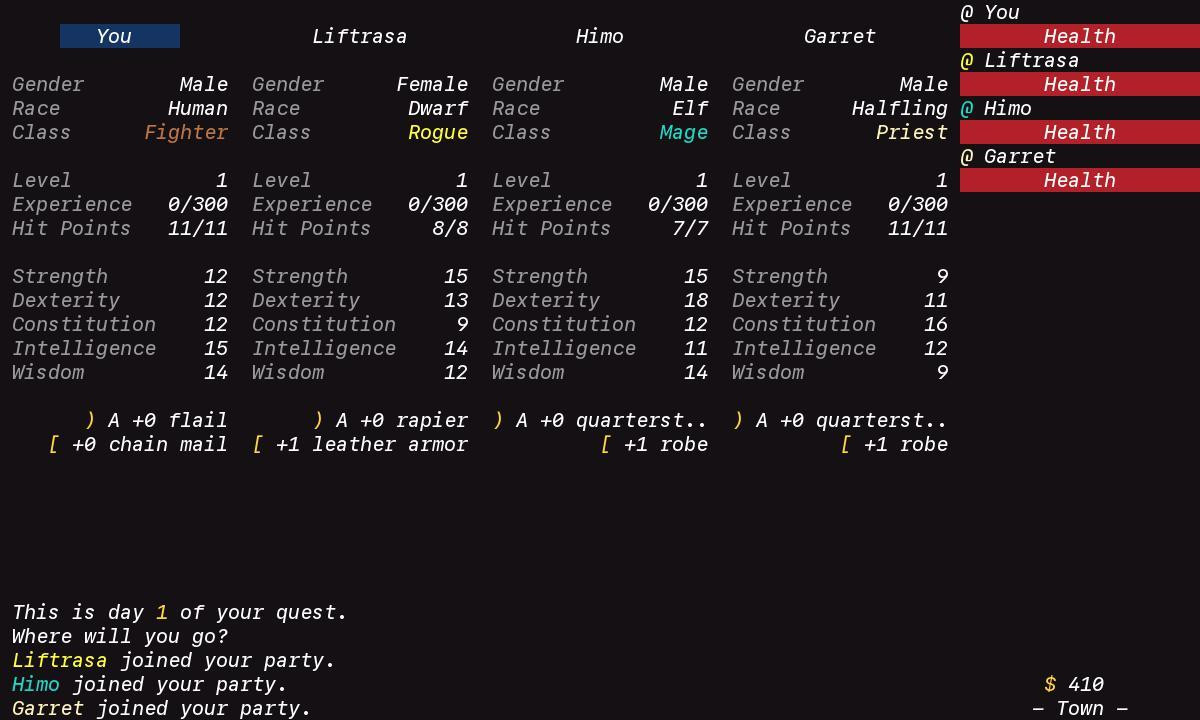Click the Town location label
1200x720 pixels.
point(1080,709)
